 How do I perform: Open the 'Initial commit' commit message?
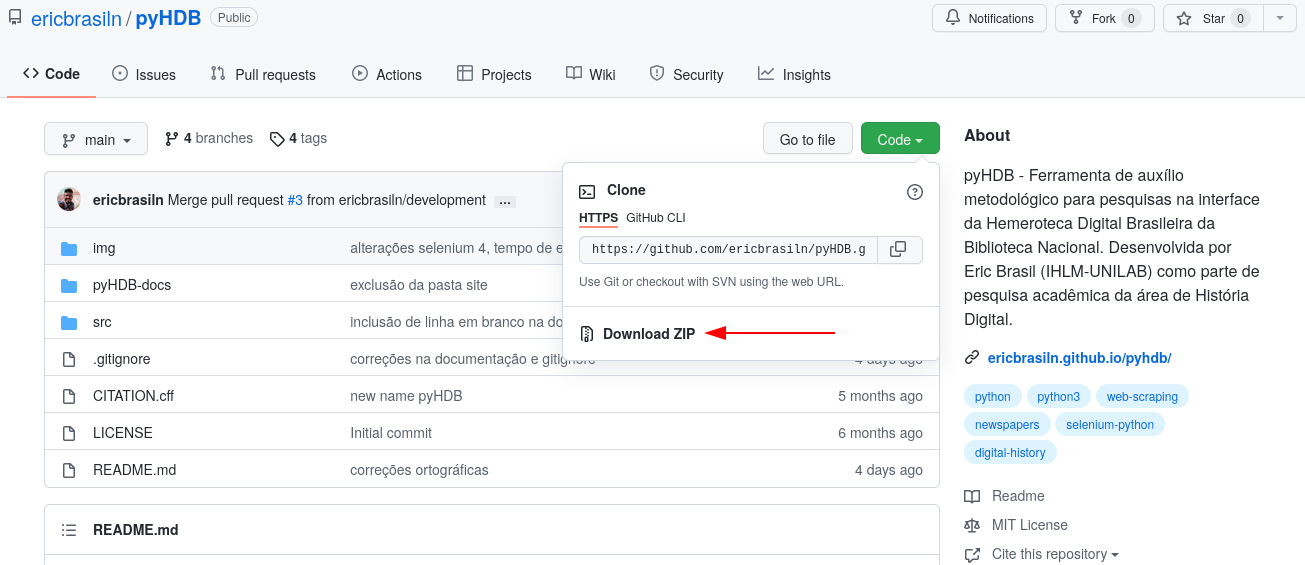click(x=391, y=433)
